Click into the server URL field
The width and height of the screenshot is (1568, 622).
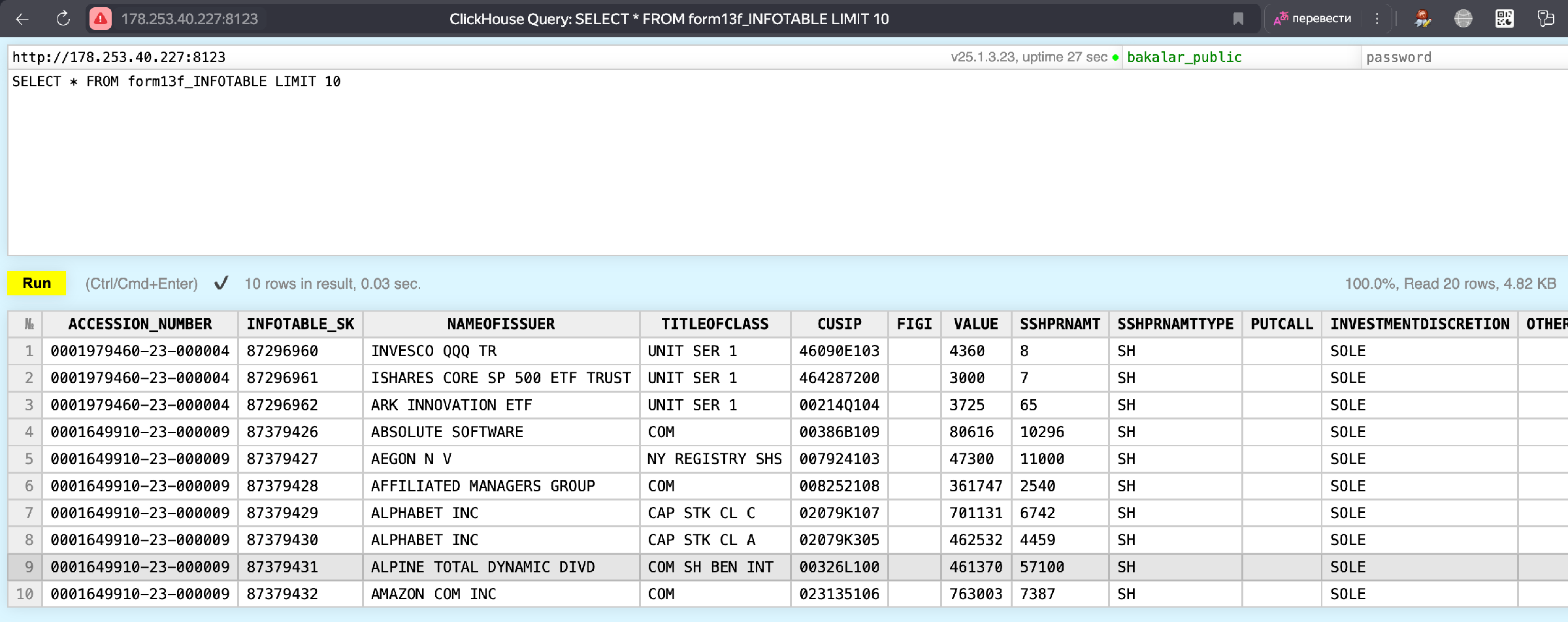coord(457,57)
